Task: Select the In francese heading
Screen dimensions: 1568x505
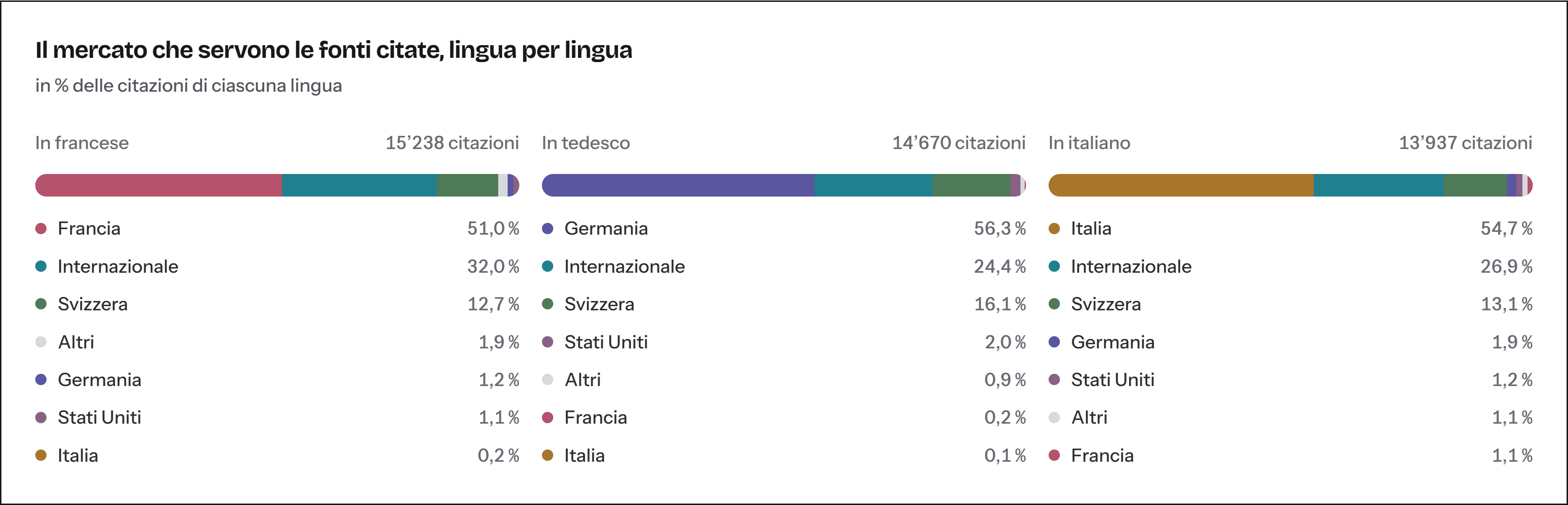Action: click(82, 142)
